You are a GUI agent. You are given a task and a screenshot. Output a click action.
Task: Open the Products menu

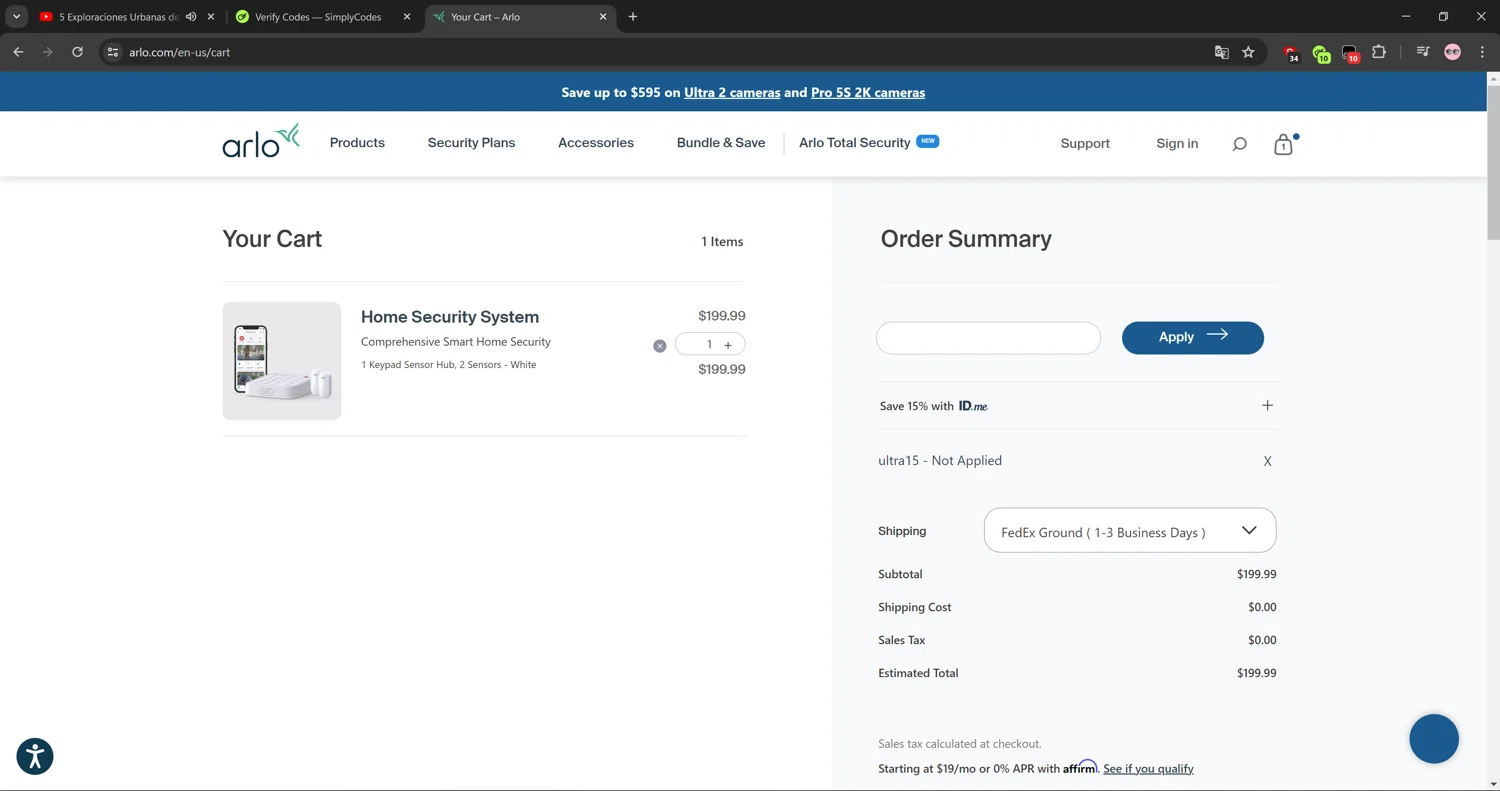tap(357, 143)
